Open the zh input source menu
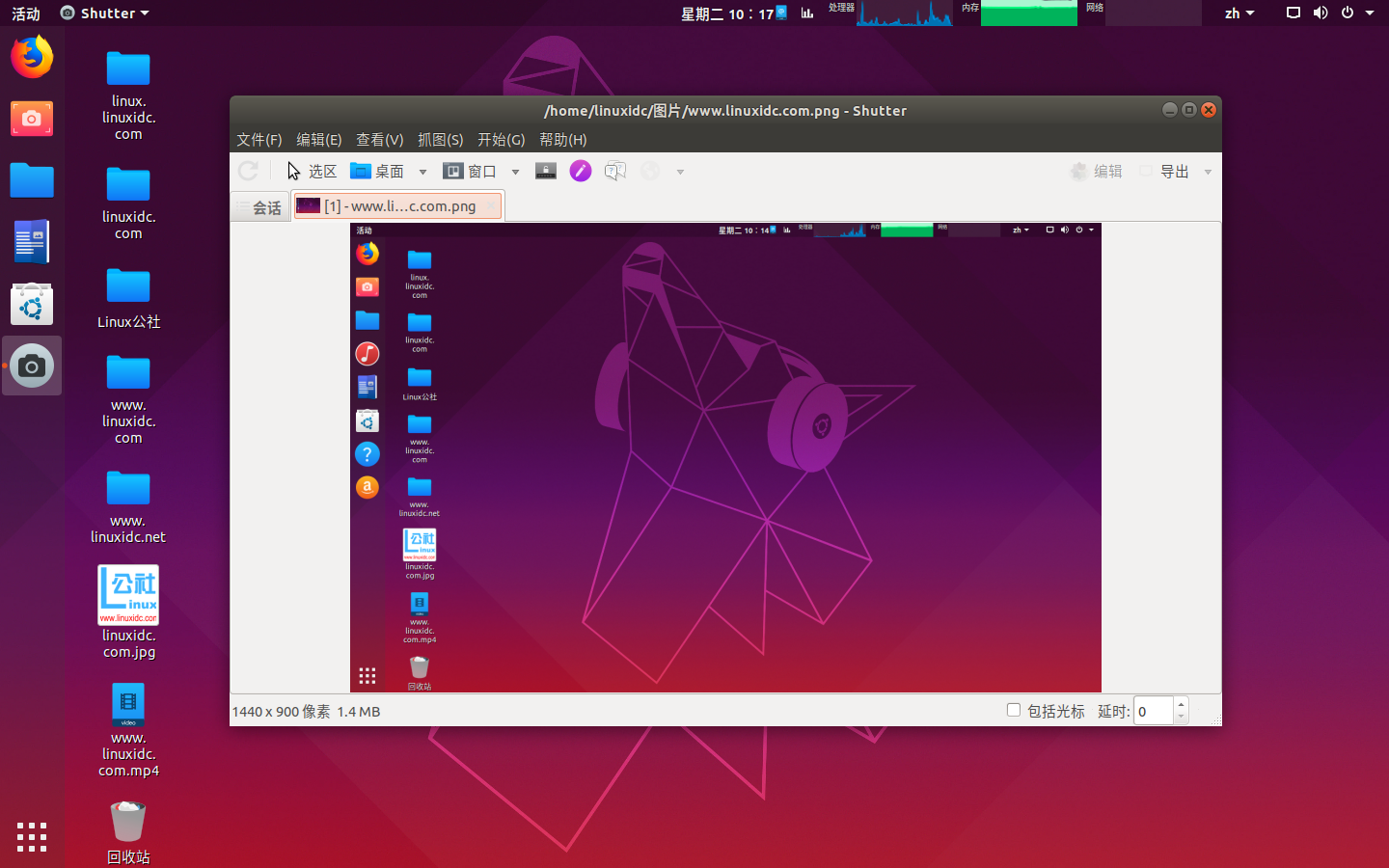Image resolution: width=1389 pixels, height=868 pixels. 1239,14
